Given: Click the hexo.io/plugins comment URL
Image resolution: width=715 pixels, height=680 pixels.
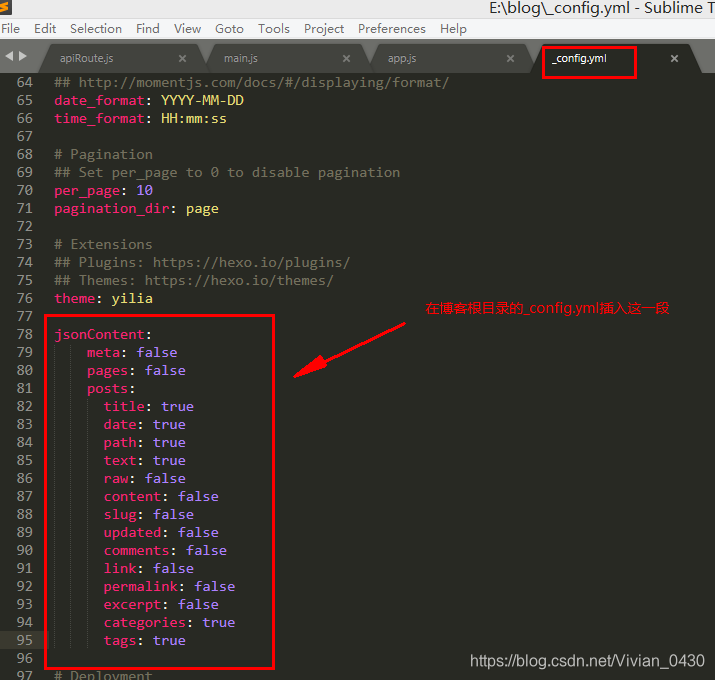Looking at the screenshot, I should pos(251,263).
